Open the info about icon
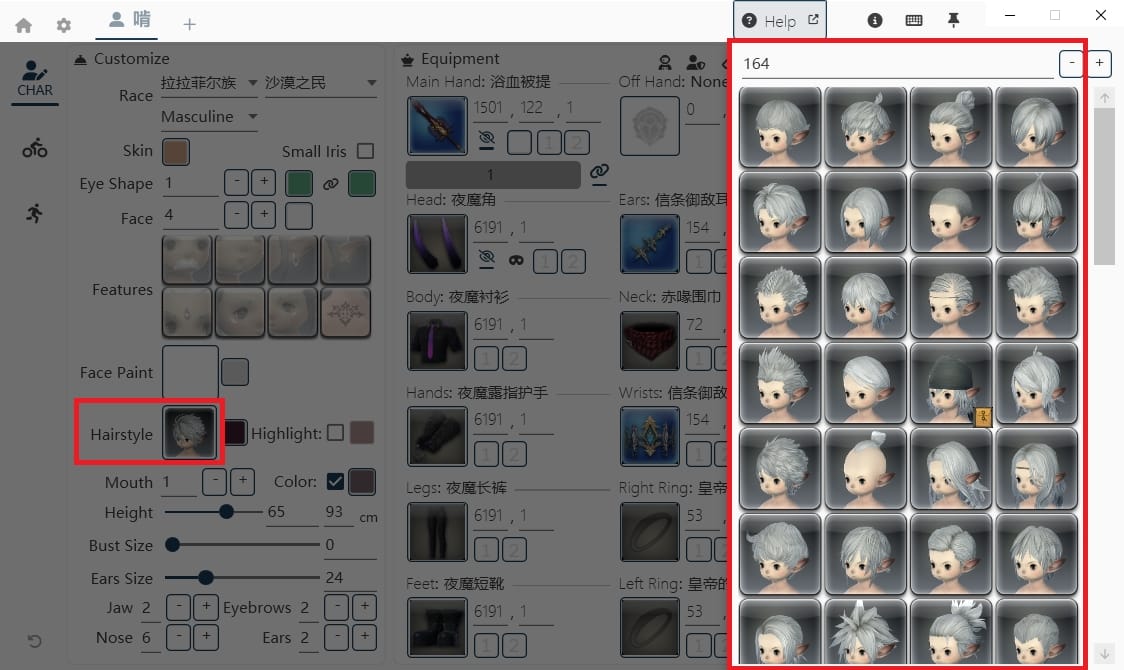 [875, 20]
